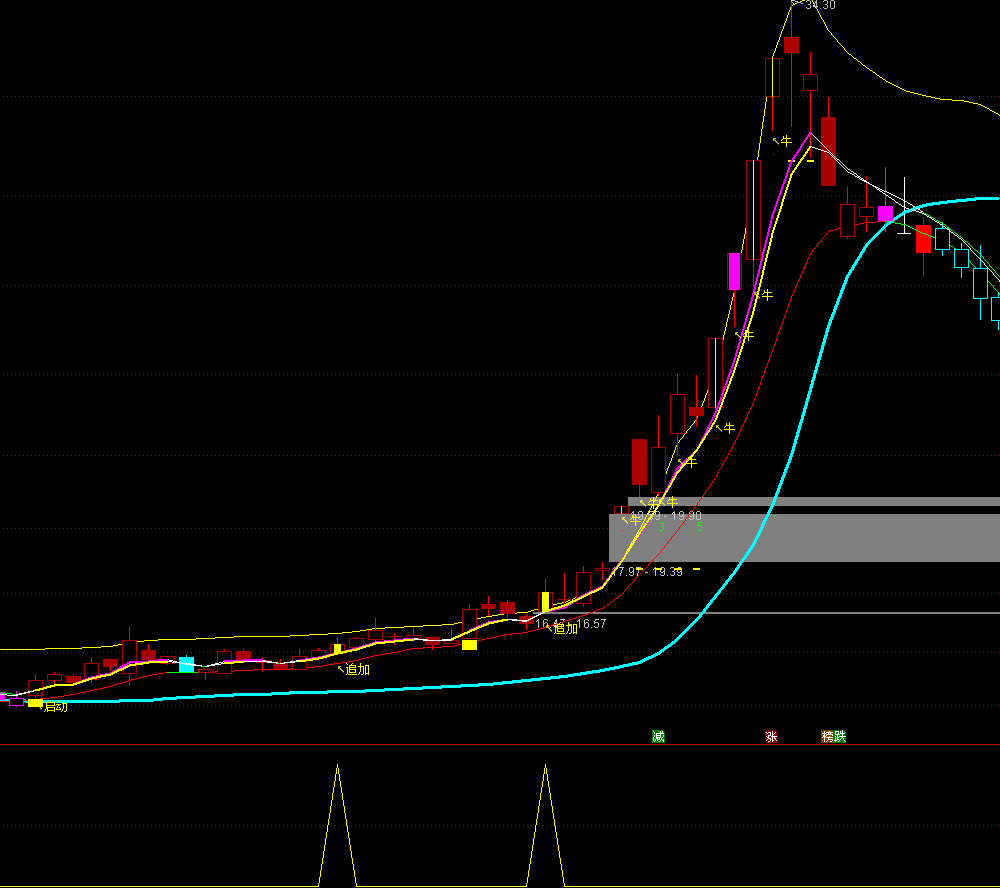Image resolution: width=1000 pixels, height=888 pixels.
Task: Click the bright red candle after peak
Action: coord(923,238)
